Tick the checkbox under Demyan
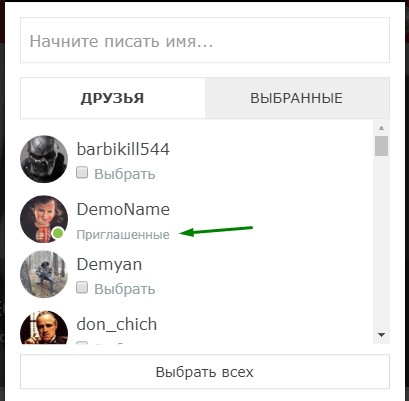This screenshot has height=401, width=409. click(x=82, y=287)
